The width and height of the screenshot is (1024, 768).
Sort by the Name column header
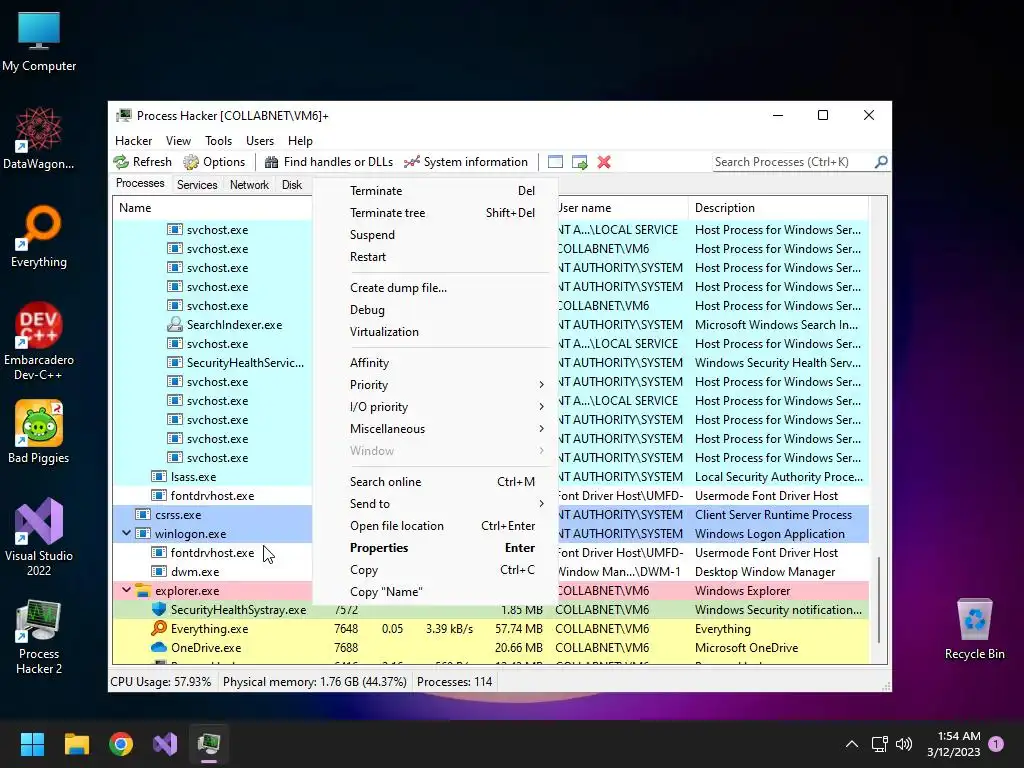[x=213, y=208]
